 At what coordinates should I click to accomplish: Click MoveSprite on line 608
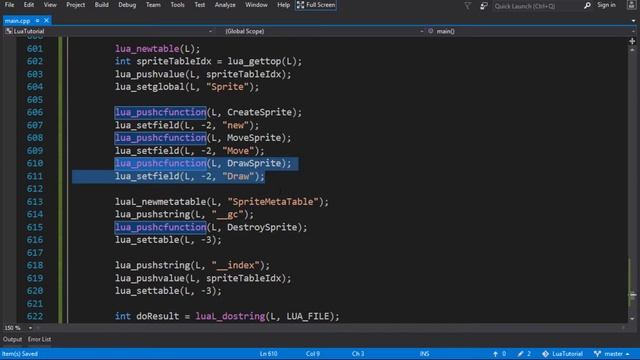[254, 138]
